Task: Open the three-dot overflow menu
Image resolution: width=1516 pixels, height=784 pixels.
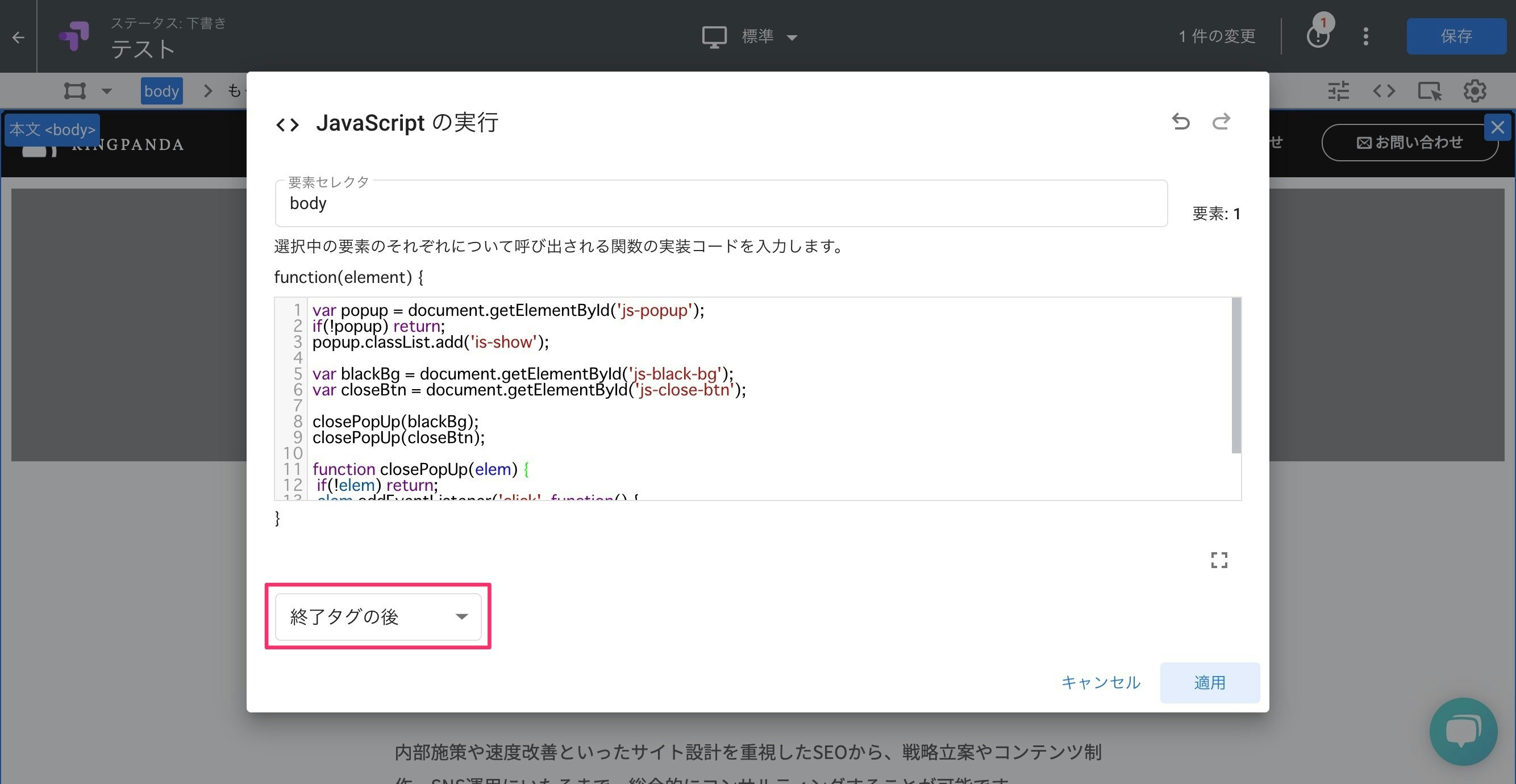Action: [x=1366, y=36]
